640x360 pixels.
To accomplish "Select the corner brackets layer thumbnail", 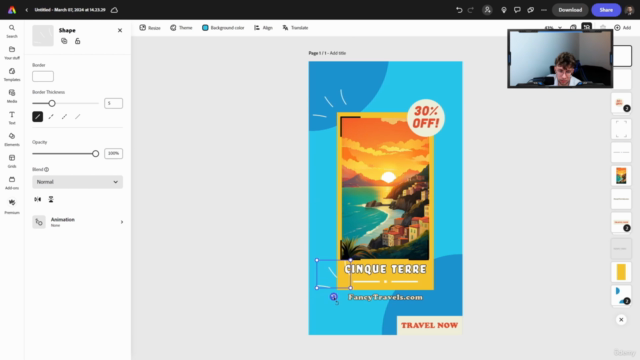I will [x=621, y=129].
